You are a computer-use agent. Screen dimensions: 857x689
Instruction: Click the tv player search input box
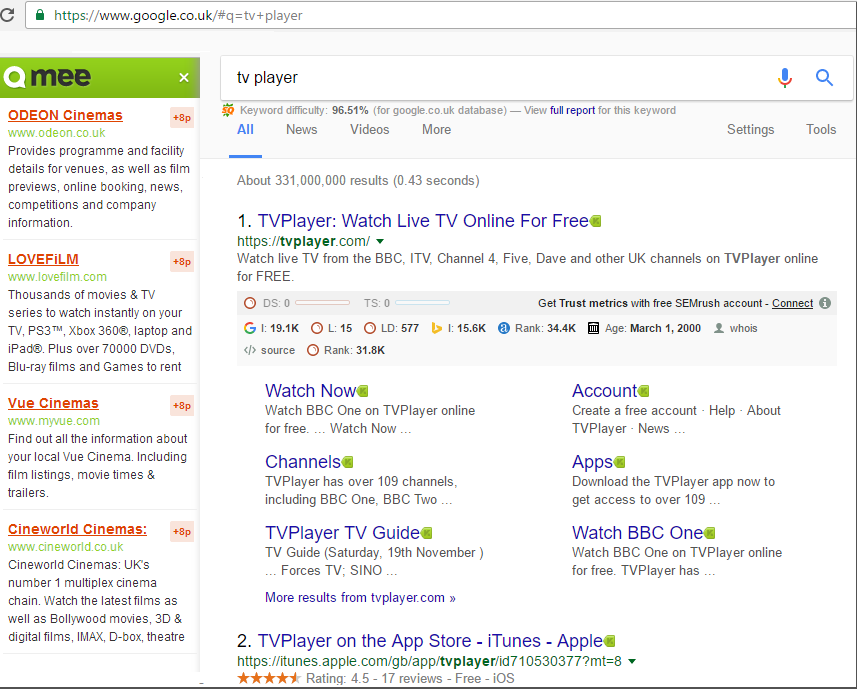click(x=497, y=78)
